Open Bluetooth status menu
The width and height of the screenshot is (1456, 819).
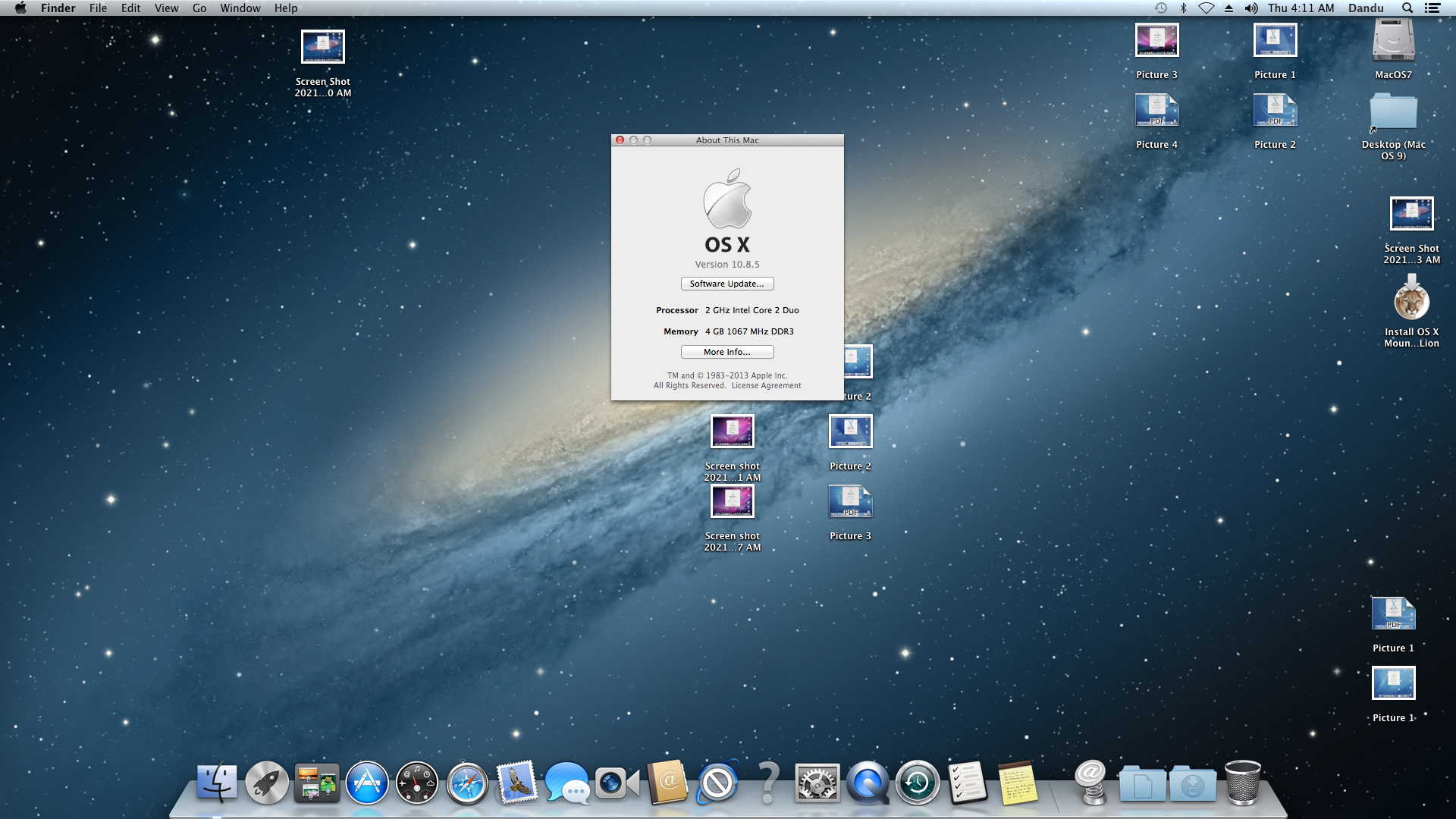click(1183, 8)
